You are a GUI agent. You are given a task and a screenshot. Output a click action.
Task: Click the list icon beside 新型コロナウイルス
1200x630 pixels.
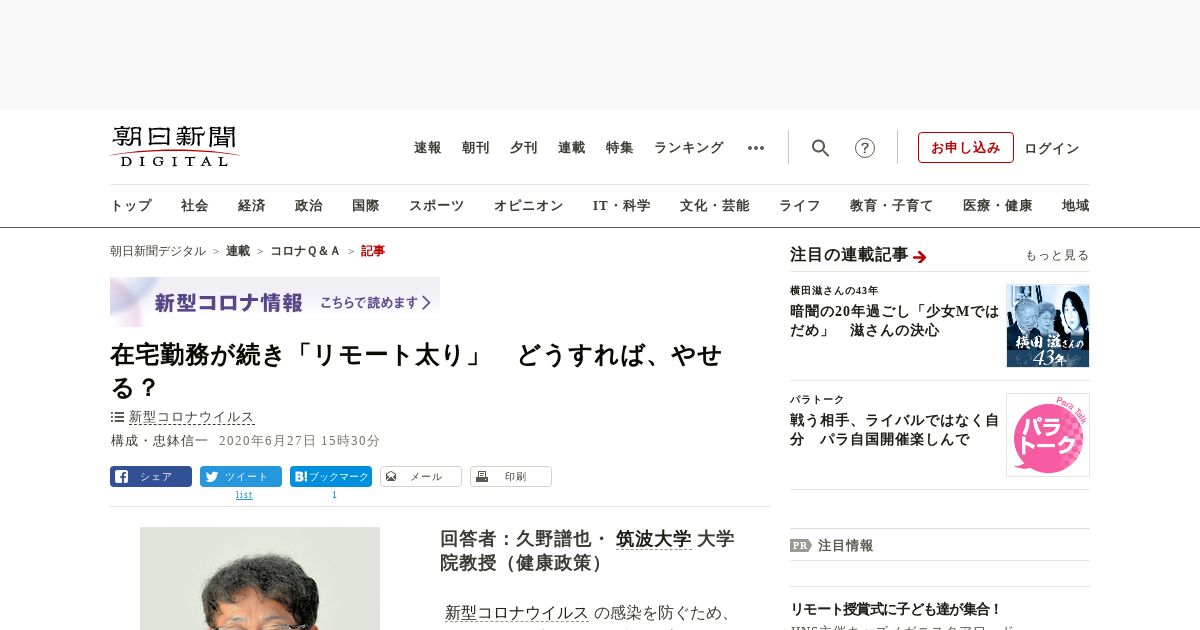click(x=117, y=417)
